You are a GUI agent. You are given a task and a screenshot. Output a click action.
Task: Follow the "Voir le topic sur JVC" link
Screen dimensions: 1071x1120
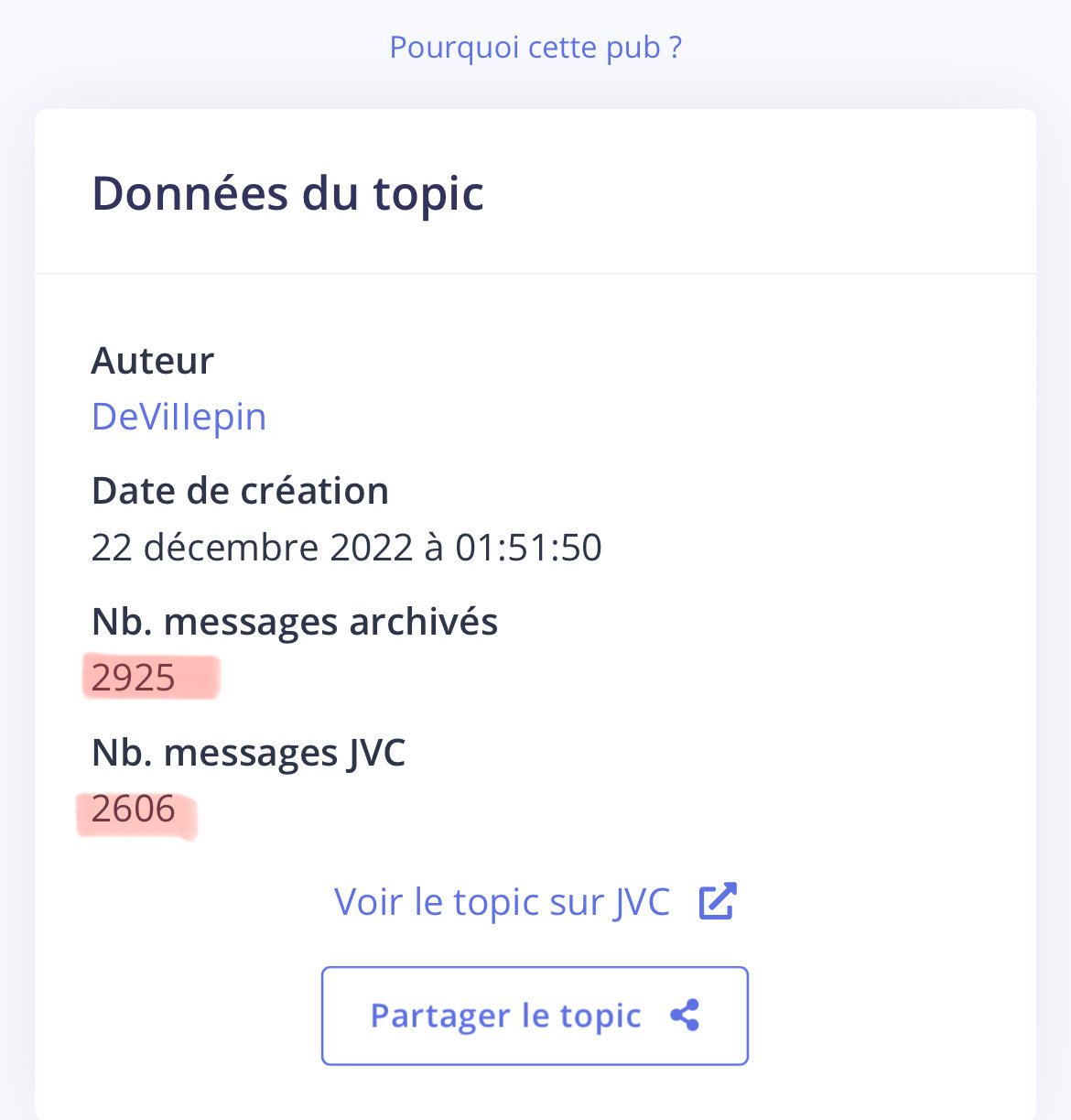(503, 902)
